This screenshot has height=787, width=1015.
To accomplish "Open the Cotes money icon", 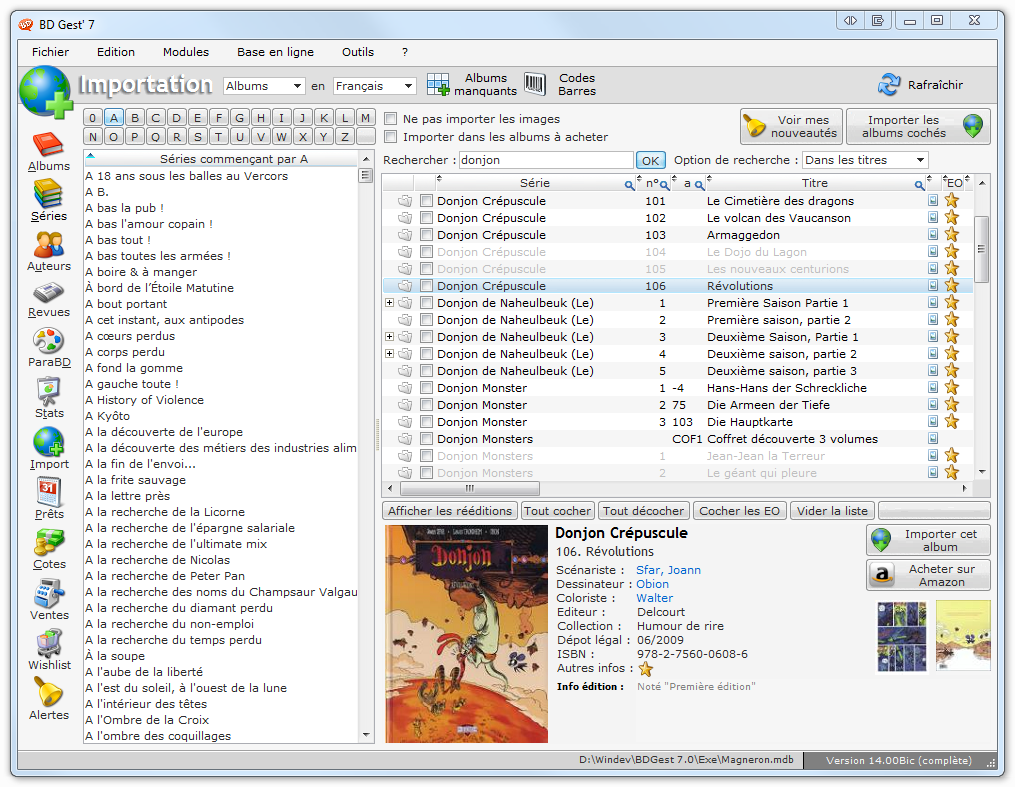I will pos(49,542).
